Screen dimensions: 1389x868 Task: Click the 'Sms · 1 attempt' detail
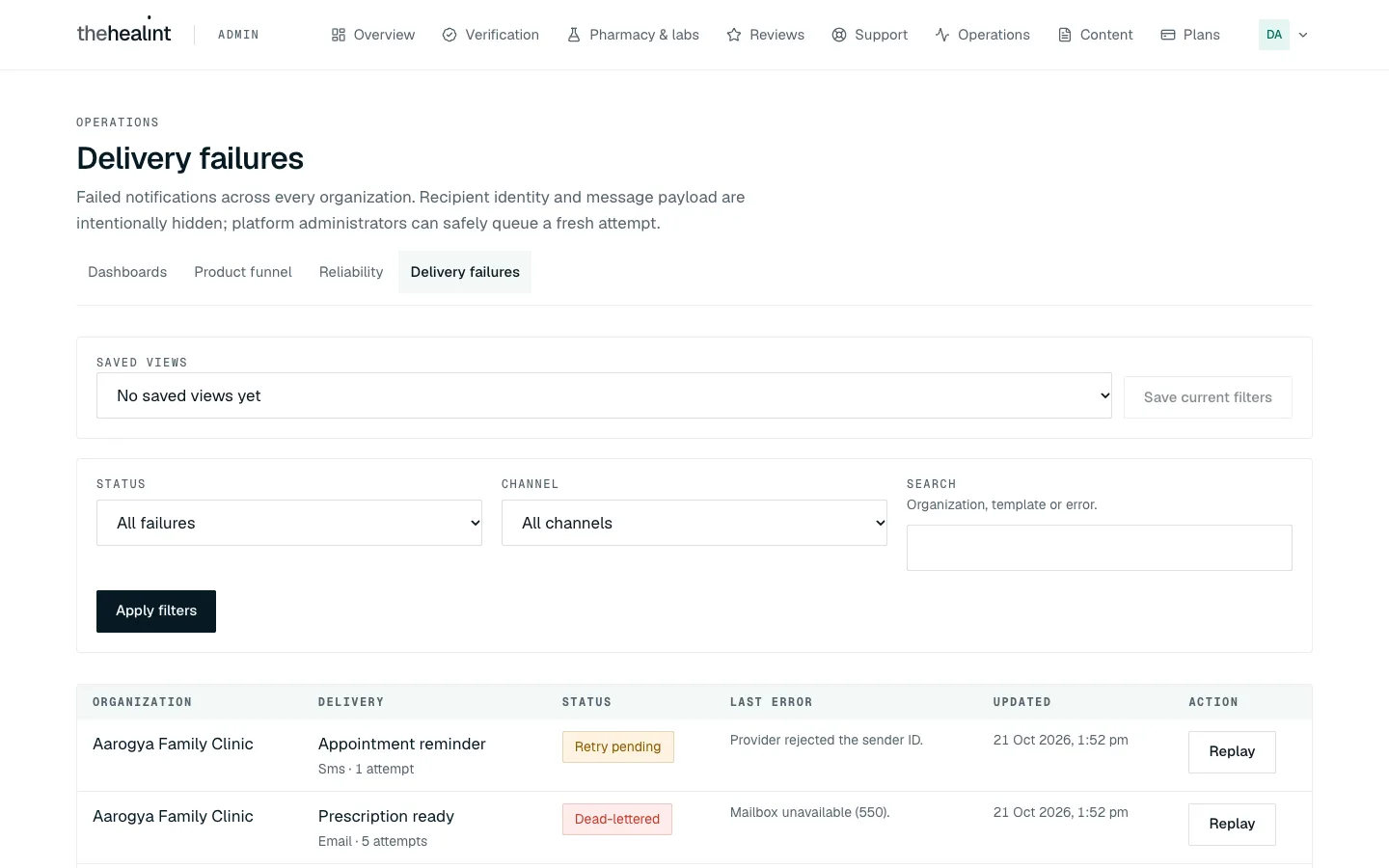(x=366, y=769)
